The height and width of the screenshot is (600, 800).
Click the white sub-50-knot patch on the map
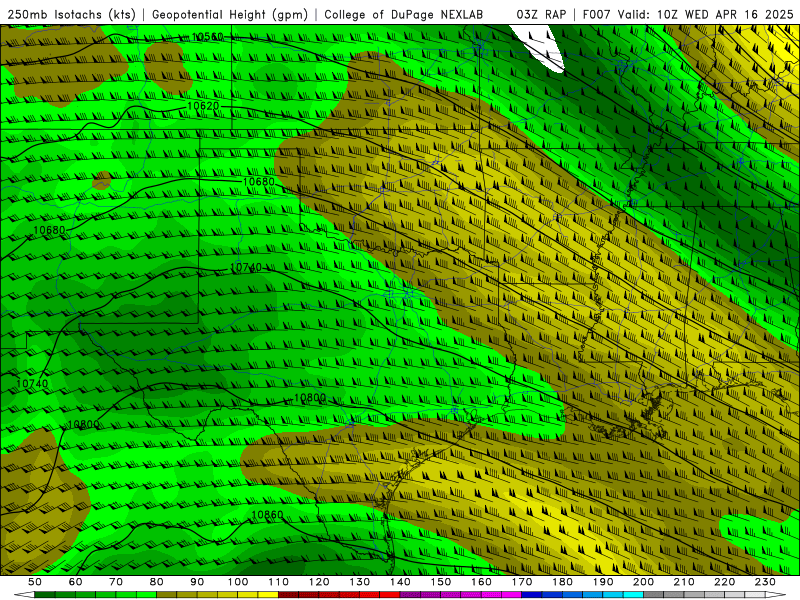pos(540,47)
